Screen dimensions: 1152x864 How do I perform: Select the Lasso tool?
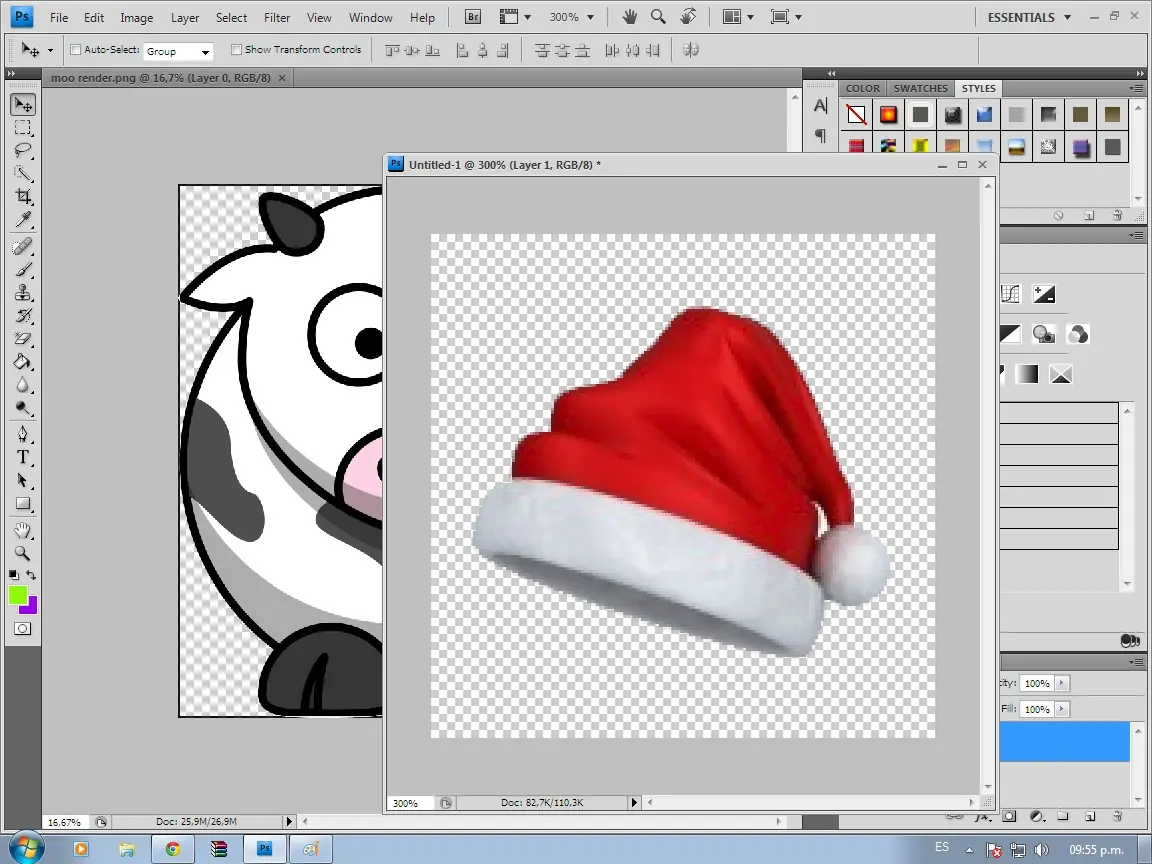[x=23, y=151]
